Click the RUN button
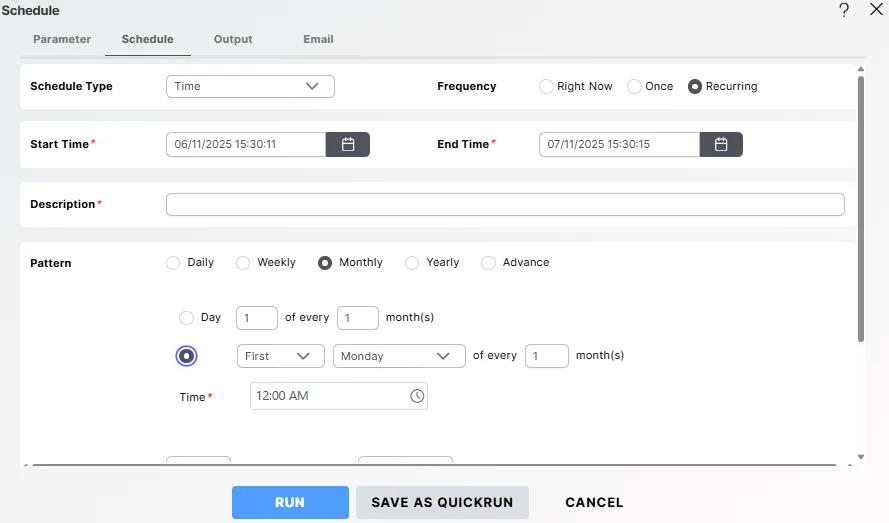This screenshot has width=889, height=523. pos(290,503)
